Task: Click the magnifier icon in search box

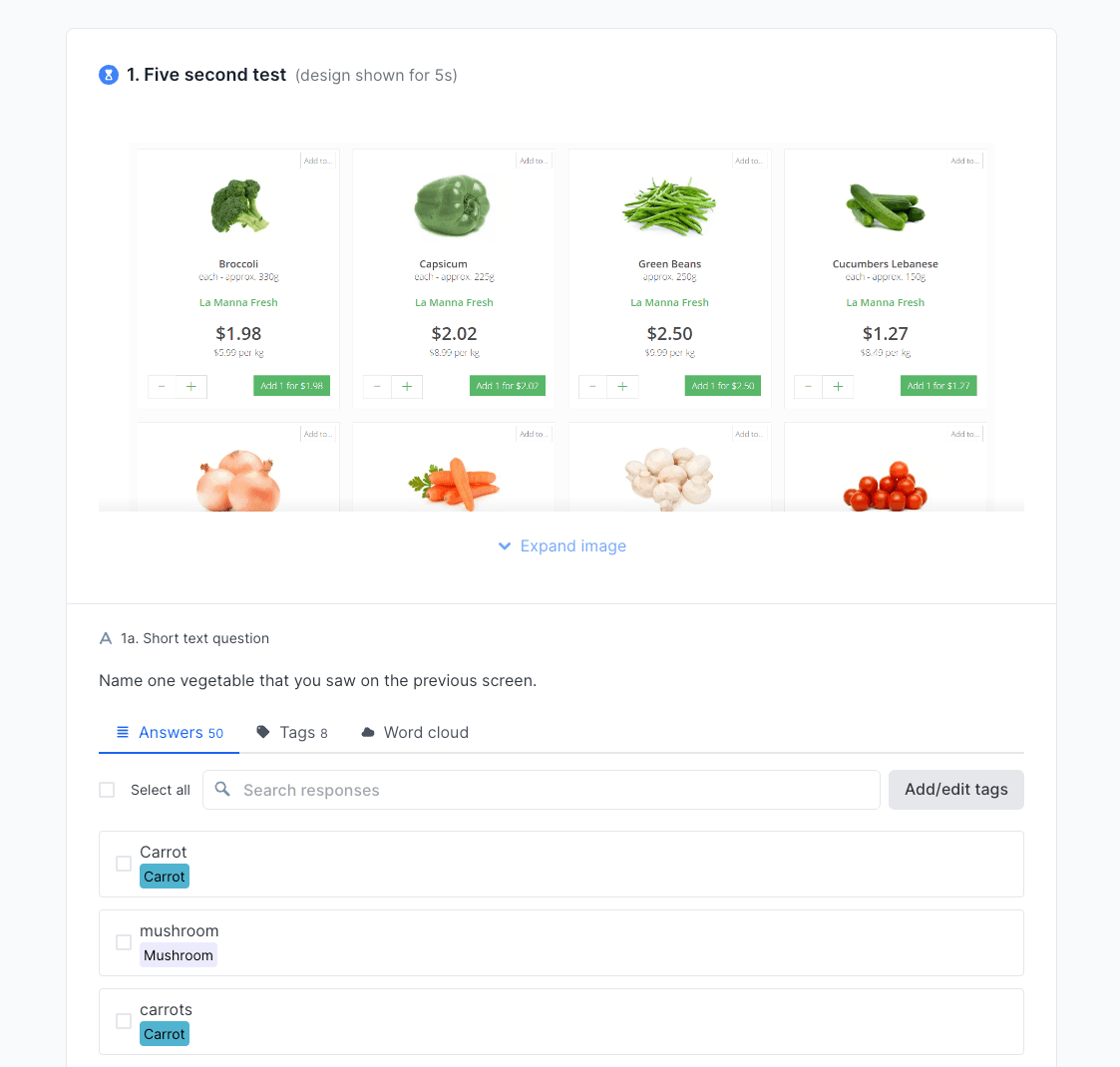Action: click(223, 790)
